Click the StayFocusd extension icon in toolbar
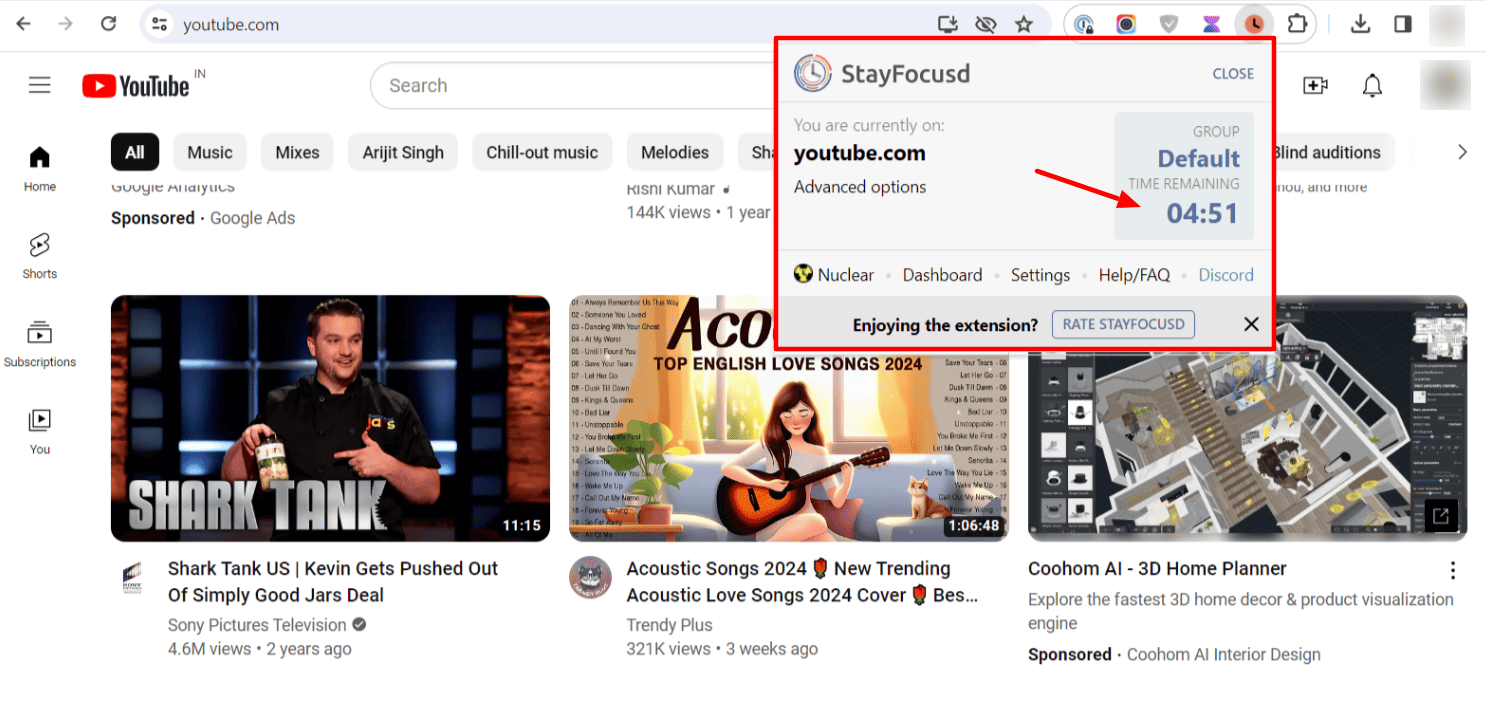 pyautogui.click(x=1253, y=24)
